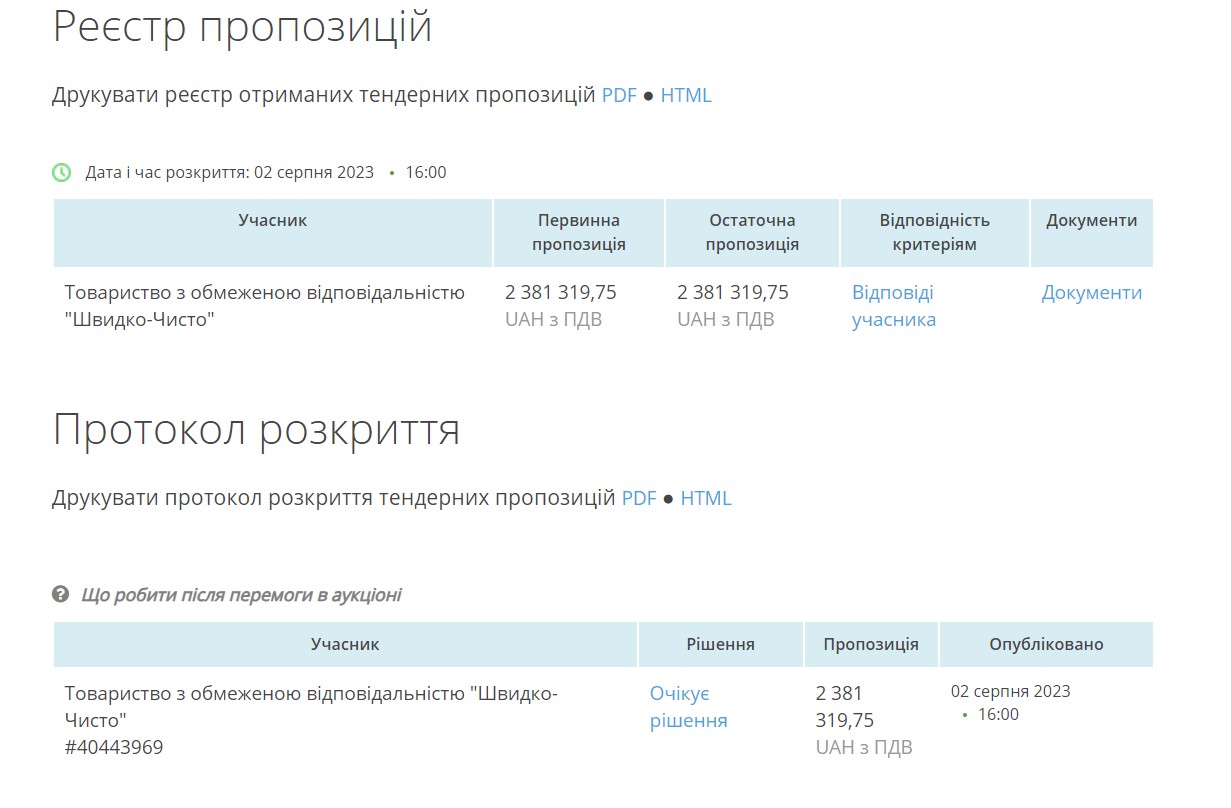Click the 'Учасник' header in the protocol table
1231x808 pixels.
click(345, 644)
